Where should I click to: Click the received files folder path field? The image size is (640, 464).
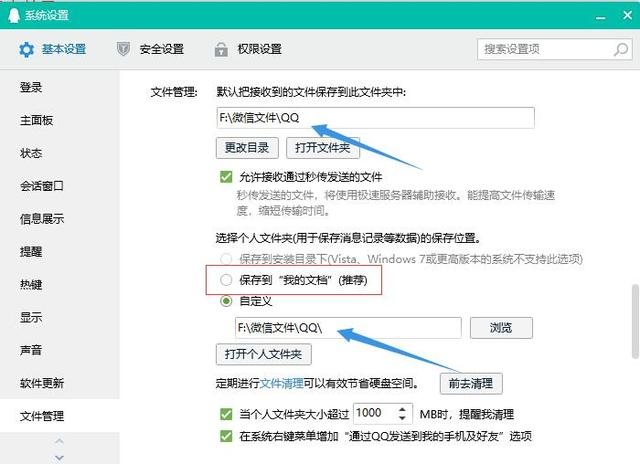(x=376, y=118)
